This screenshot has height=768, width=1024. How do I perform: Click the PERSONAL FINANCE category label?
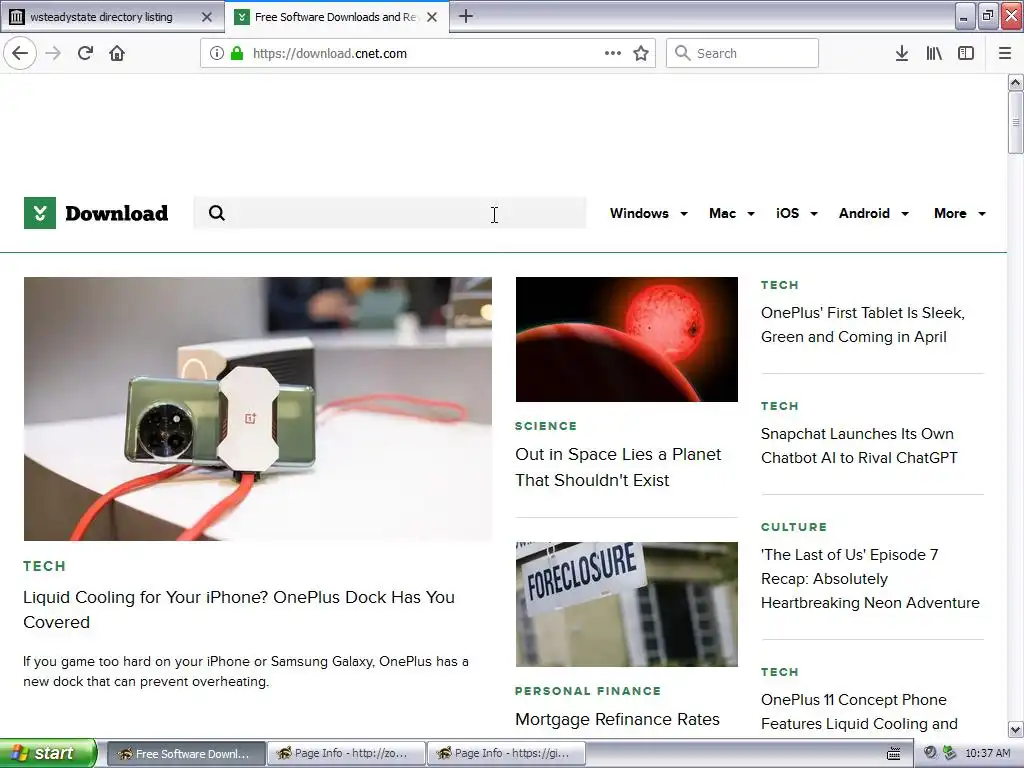coord(588,691)
